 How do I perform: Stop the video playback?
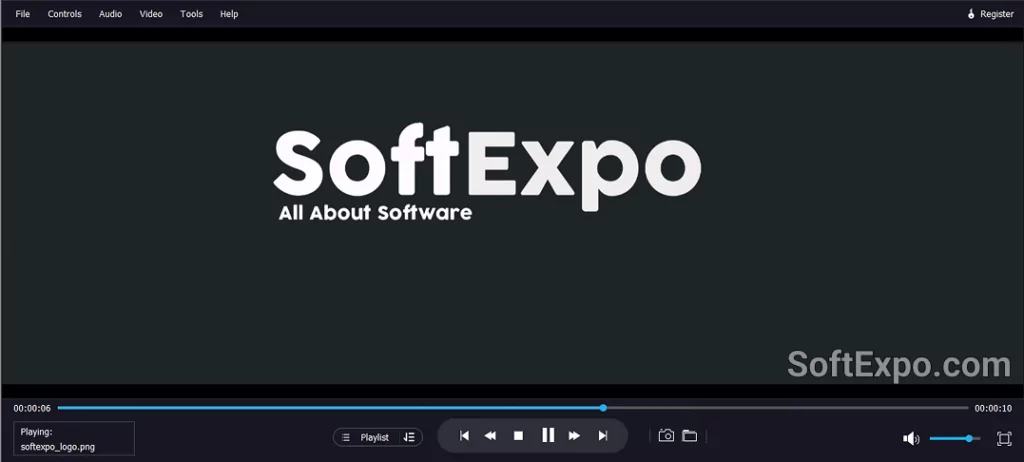(518, 436)
